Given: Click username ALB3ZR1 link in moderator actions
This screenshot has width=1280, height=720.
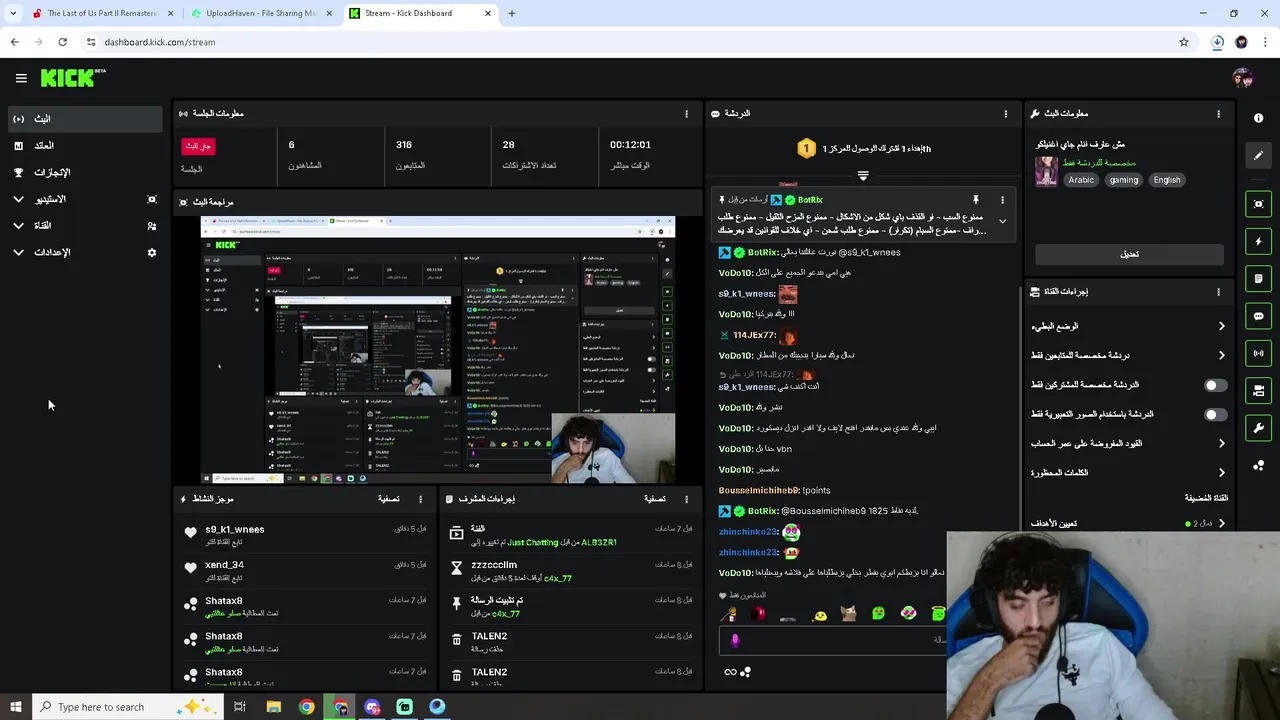Looking at the screenshot, I should pyautogui.click(x=598, y=543).
